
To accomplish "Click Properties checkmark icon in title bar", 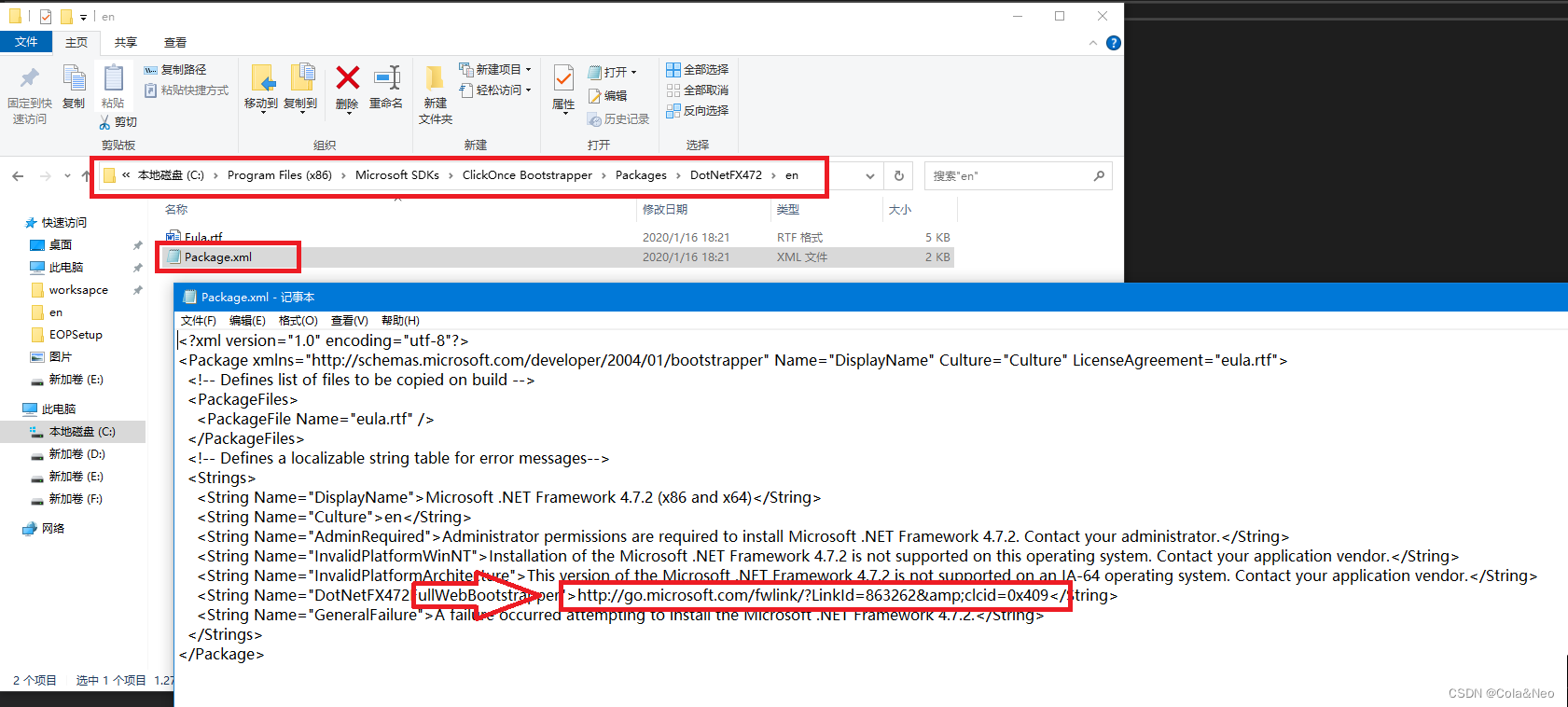I will point(46,17).
